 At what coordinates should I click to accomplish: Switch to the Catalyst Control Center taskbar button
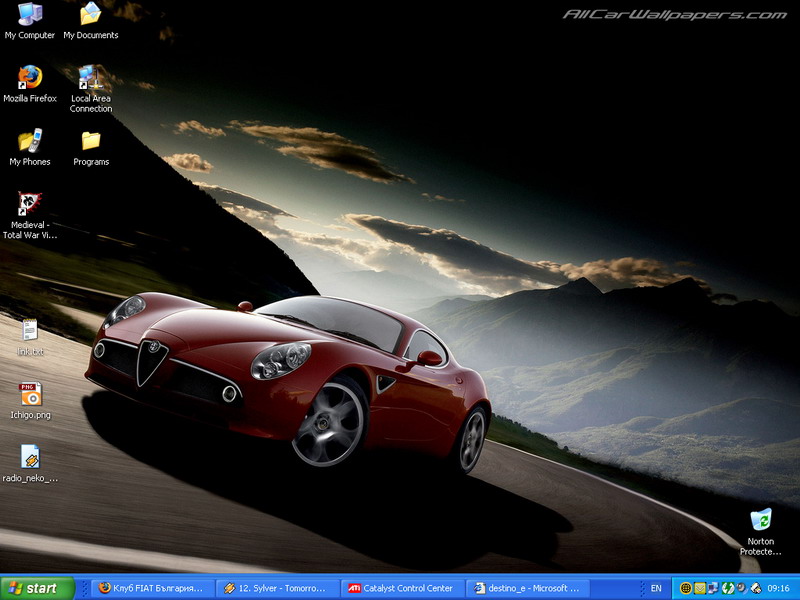tap(400, 588)
